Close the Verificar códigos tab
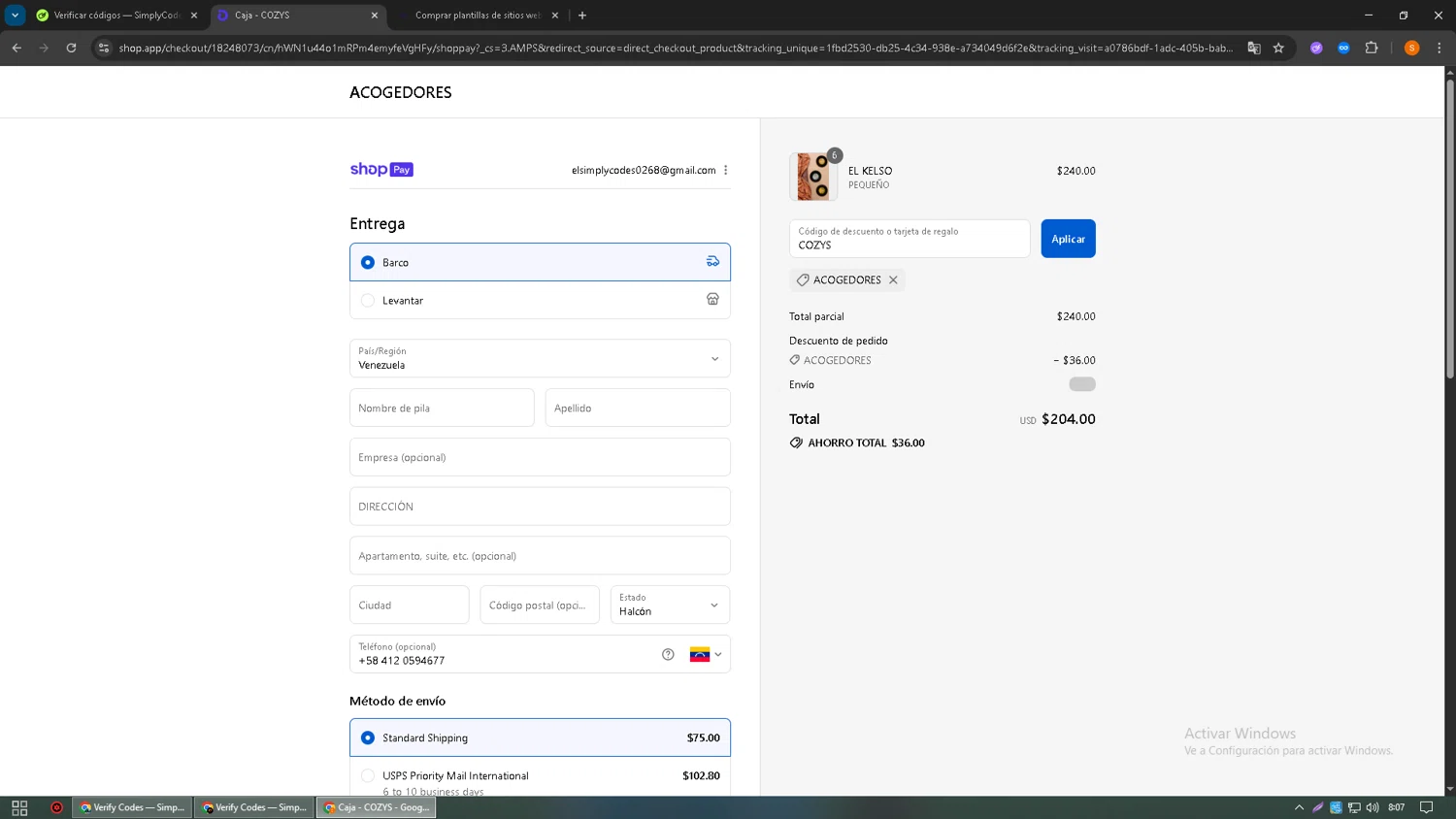1456x819 pixels. [194, 16]
